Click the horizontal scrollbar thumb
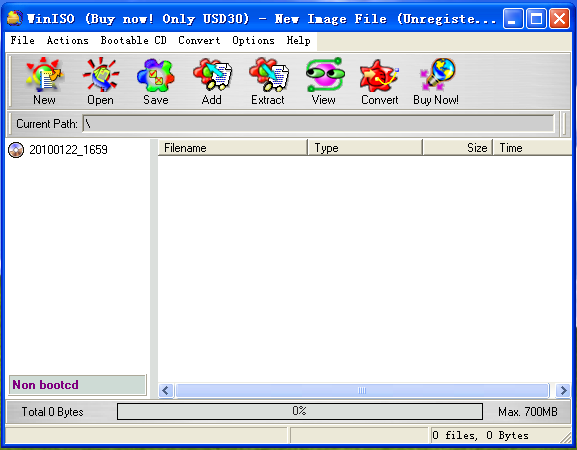Viewport: 577px width, 450px height. 362,390
